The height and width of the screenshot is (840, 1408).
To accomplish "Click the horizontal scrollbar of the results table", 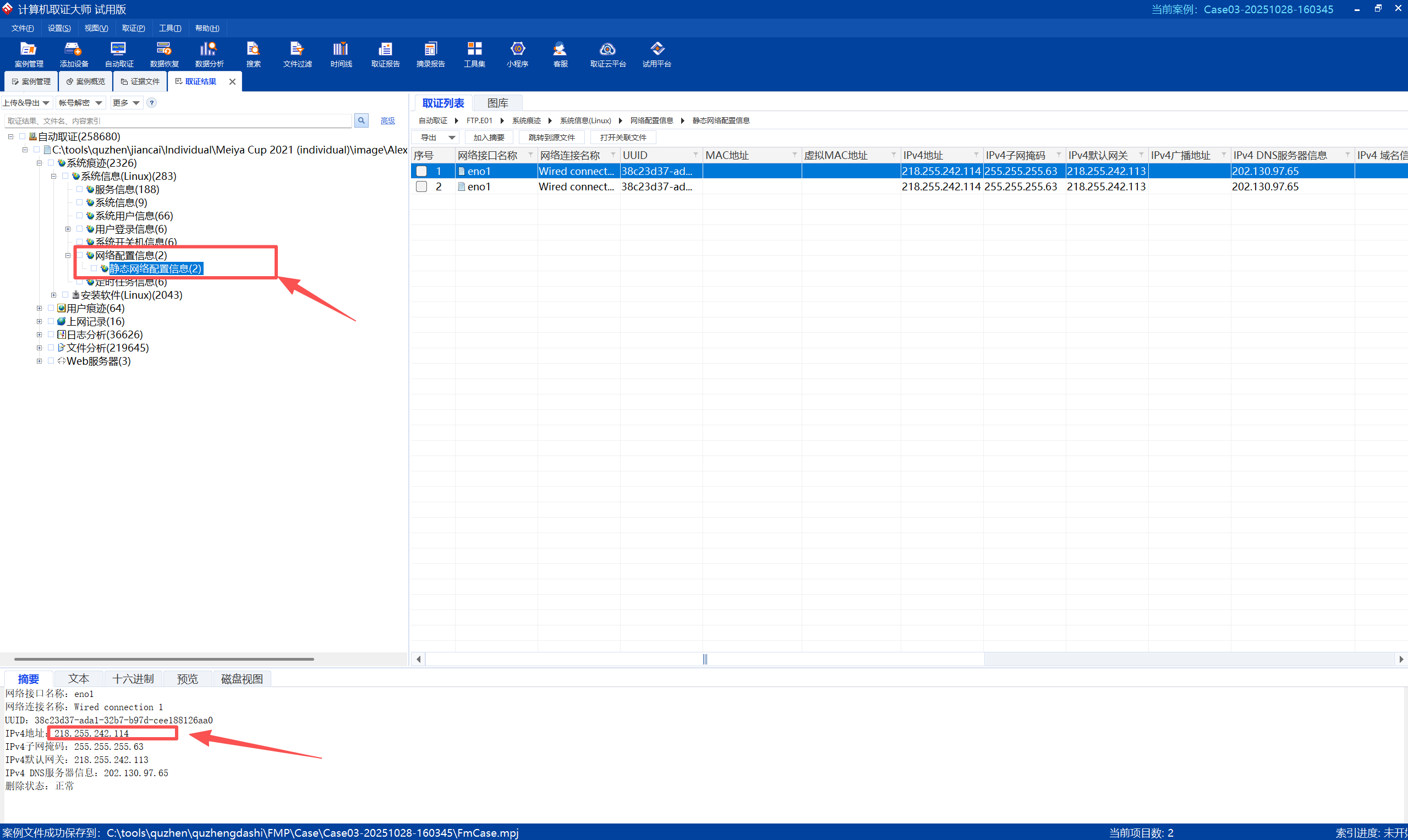I will click(704, 659).
